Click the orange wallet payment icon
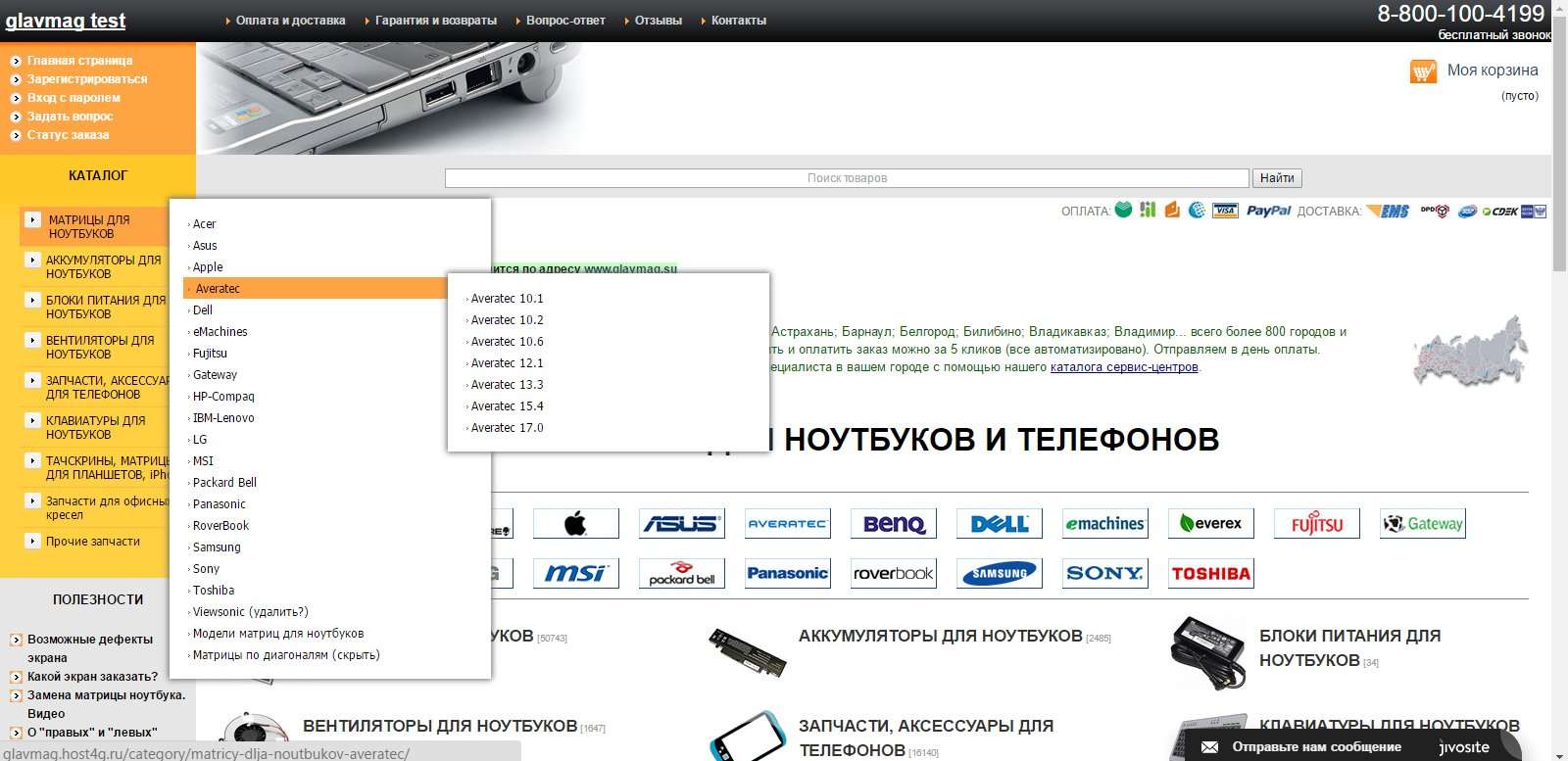Viewport: 1568px width, 761px height. point(1172,210)
